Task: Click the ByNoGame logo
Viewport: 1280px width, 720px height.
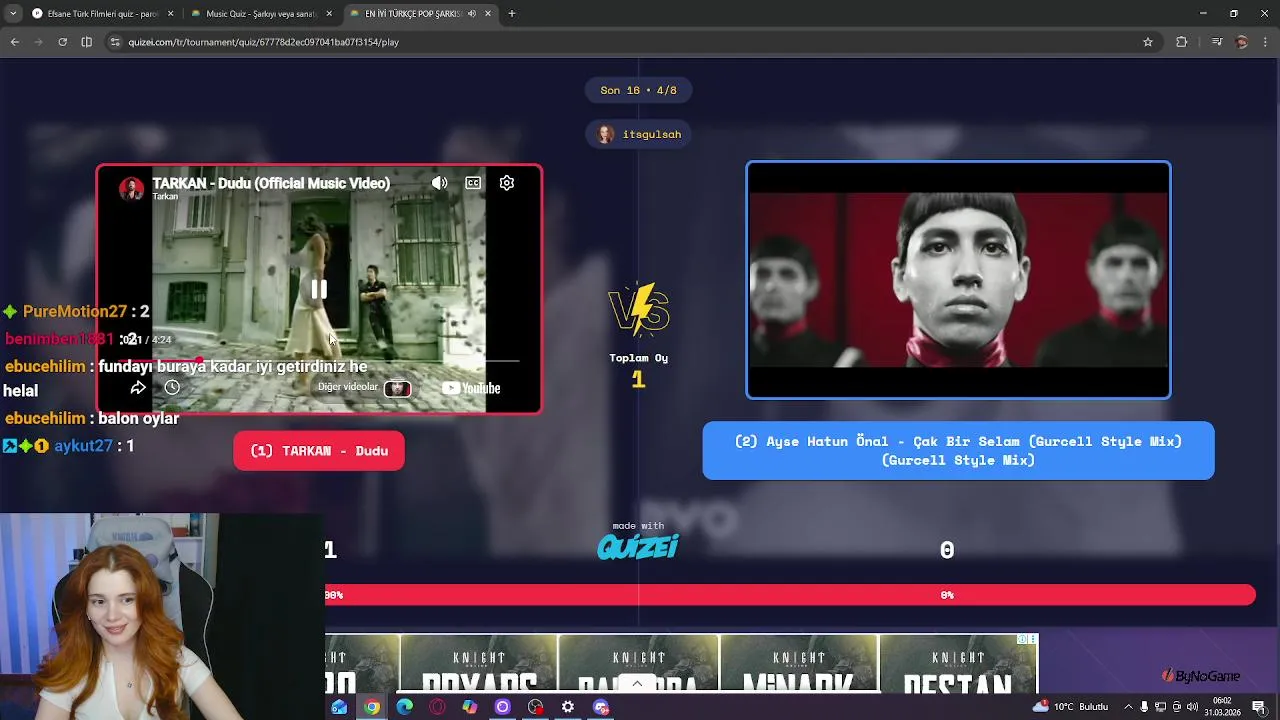Action: point(1200,676)
